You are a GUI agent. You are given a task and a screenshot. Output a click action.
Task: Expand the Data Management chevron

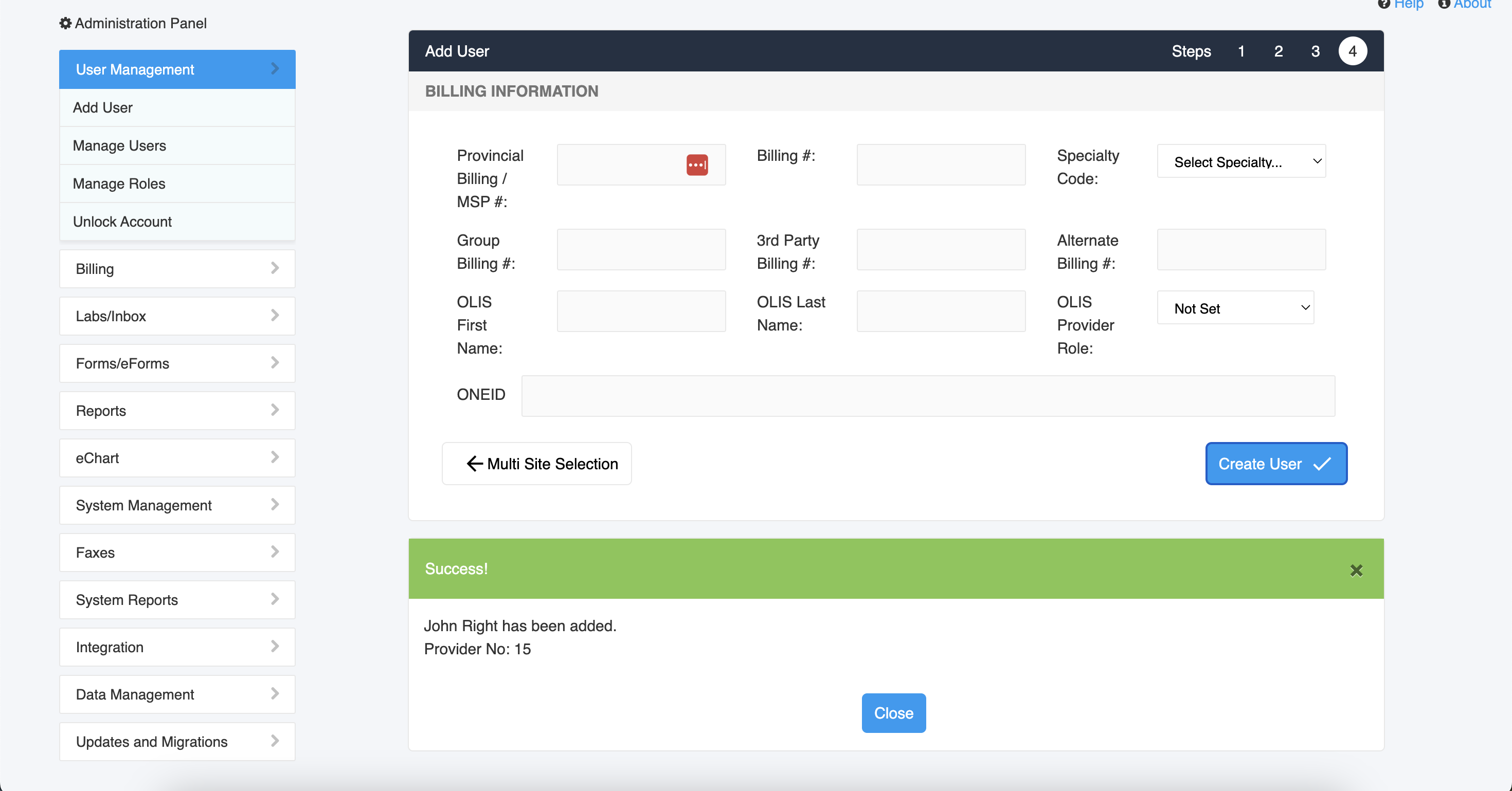pyautogui.click(x=275, y=693)
